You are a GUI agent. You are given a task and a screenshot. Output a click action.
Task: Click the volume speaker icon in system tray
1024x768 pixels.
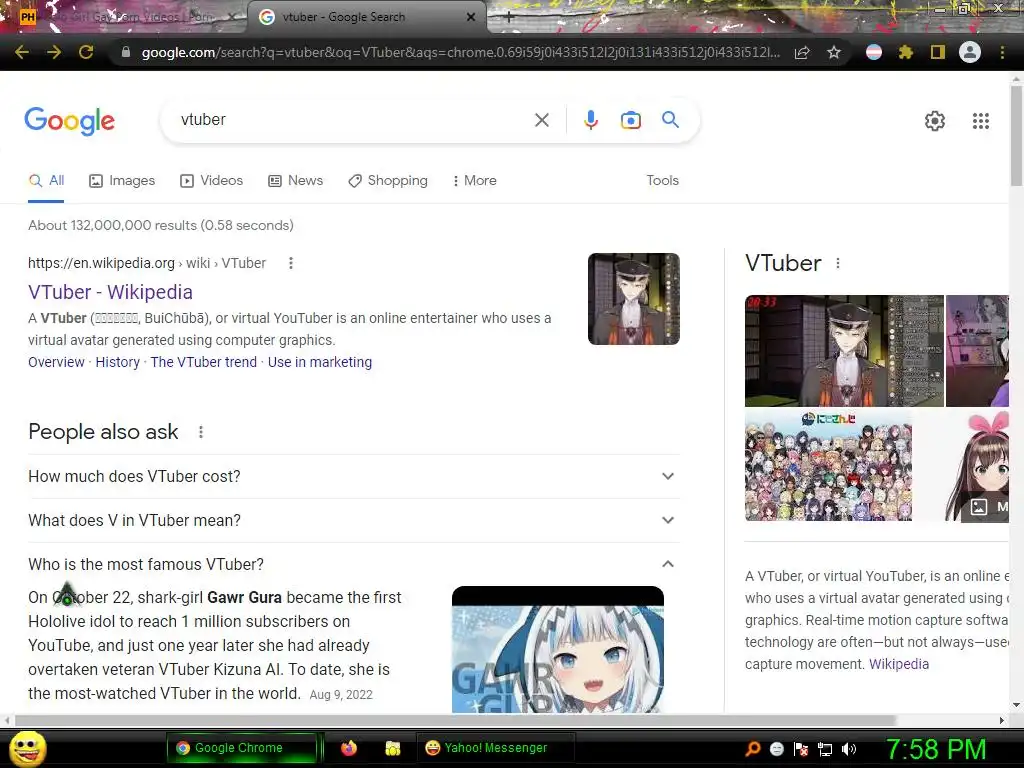coord(848,749)
